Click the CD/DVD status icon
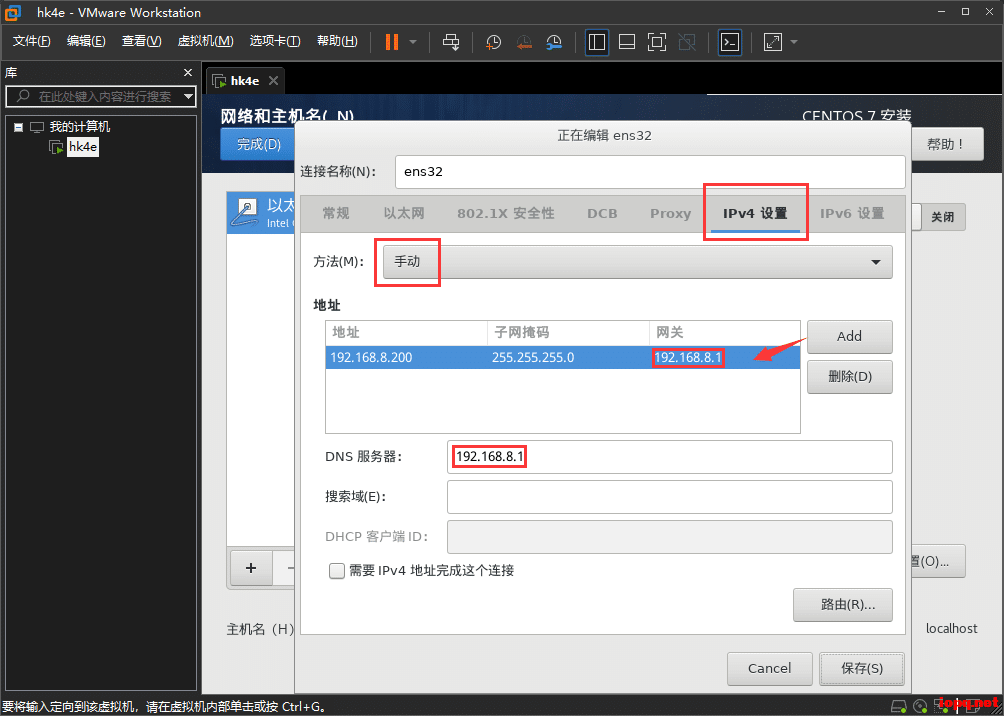 (921, 705)
